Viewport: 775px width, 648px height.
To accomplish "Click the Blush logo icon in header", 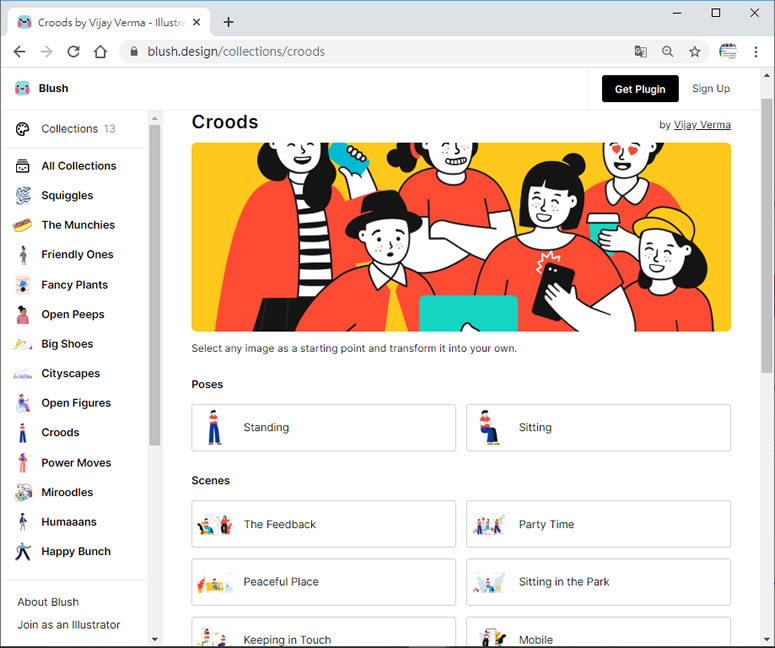I will [22, 88].
